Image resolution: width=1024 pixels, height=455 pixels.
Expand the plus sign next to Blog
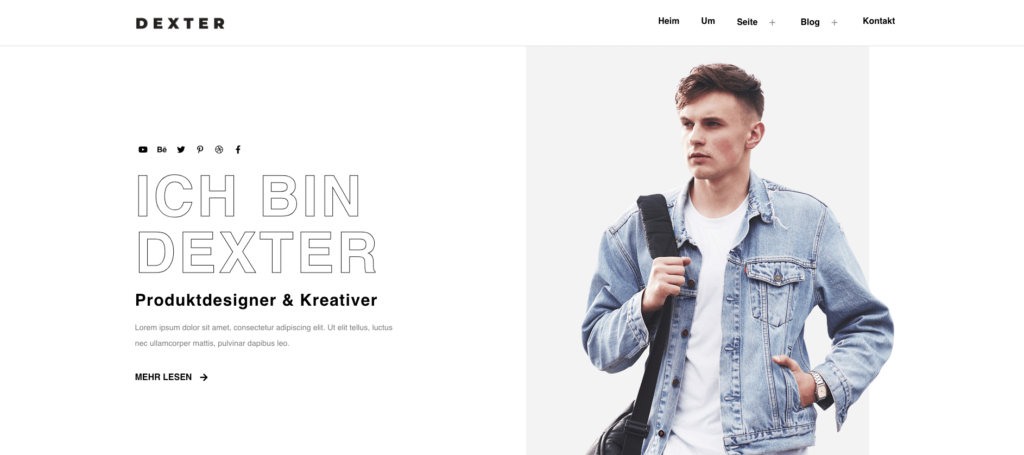pos(834,22)
